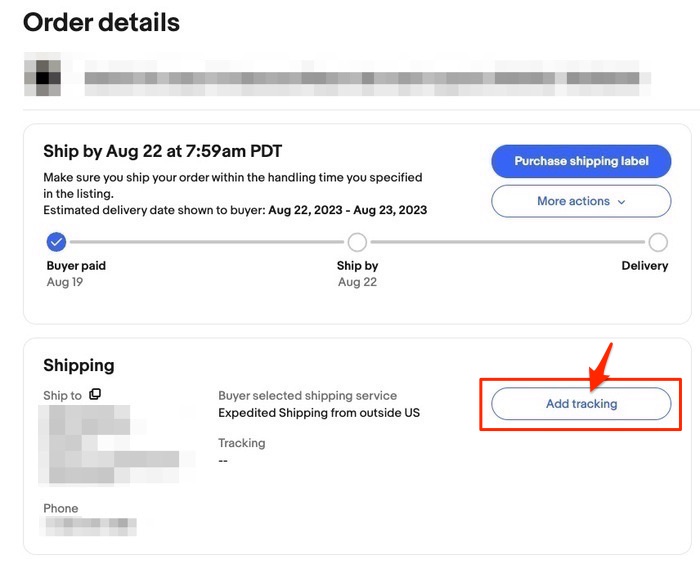Click the Add tracking button

coord(580,404)
